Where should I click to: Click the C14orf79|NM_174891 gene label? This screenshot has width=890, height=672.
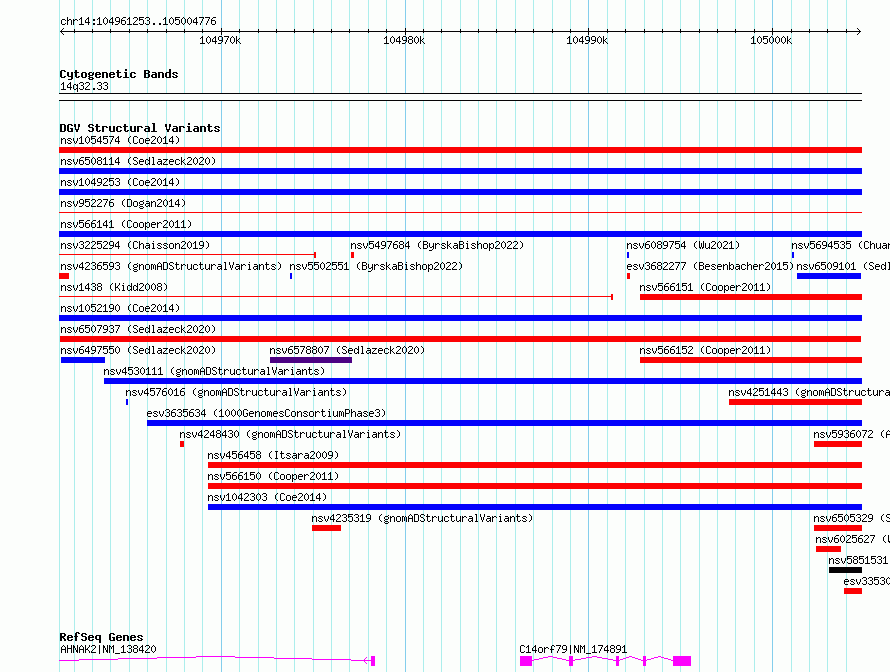573,649
